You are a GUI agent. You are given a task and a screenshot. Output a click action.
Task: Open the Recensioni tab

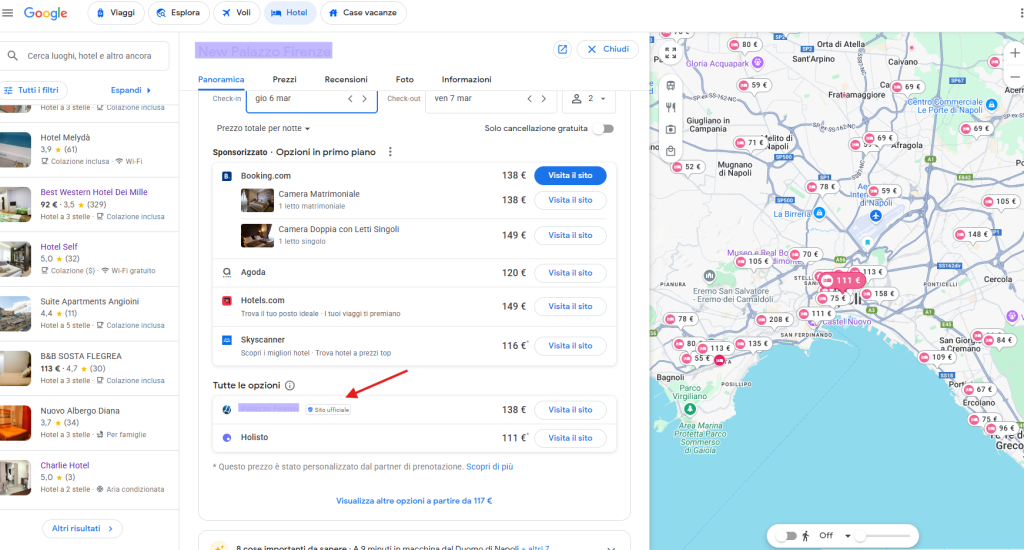point(346,80)
